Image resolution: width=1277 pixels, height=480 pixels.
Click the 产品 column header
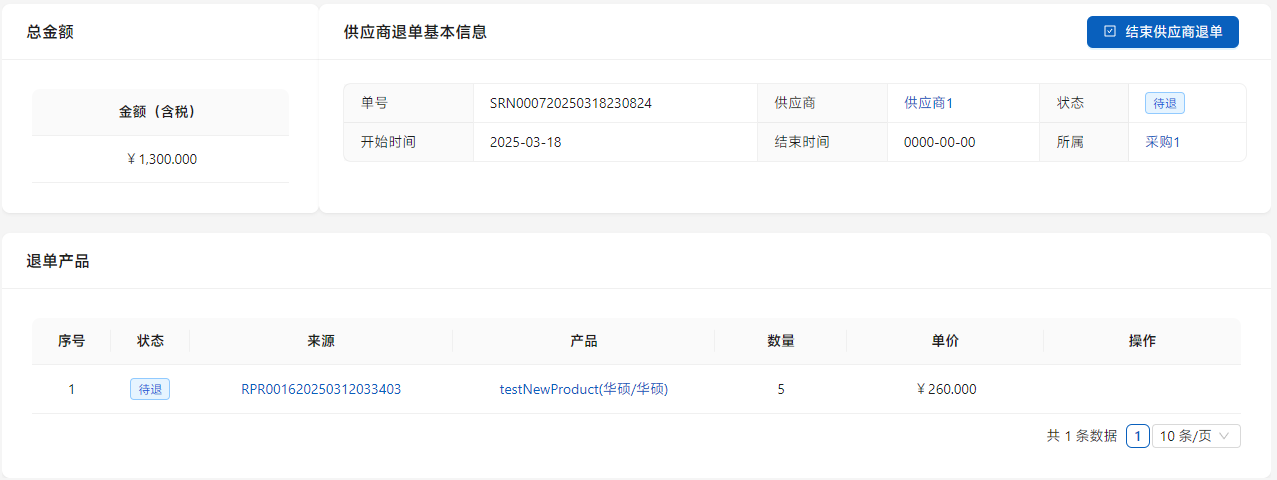583,341
